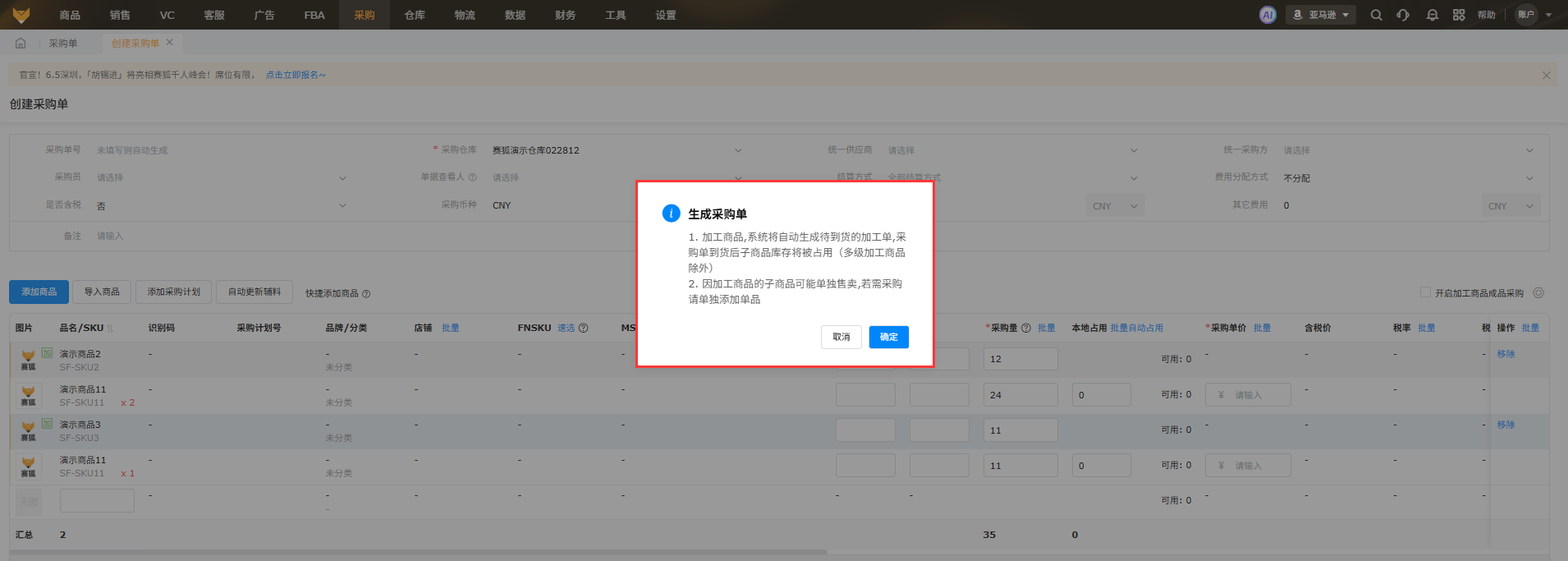The width and height of the screenshot is (1568, 561).
Task: Click the 采购量 field showing 24
Action: pos(1020,395)
